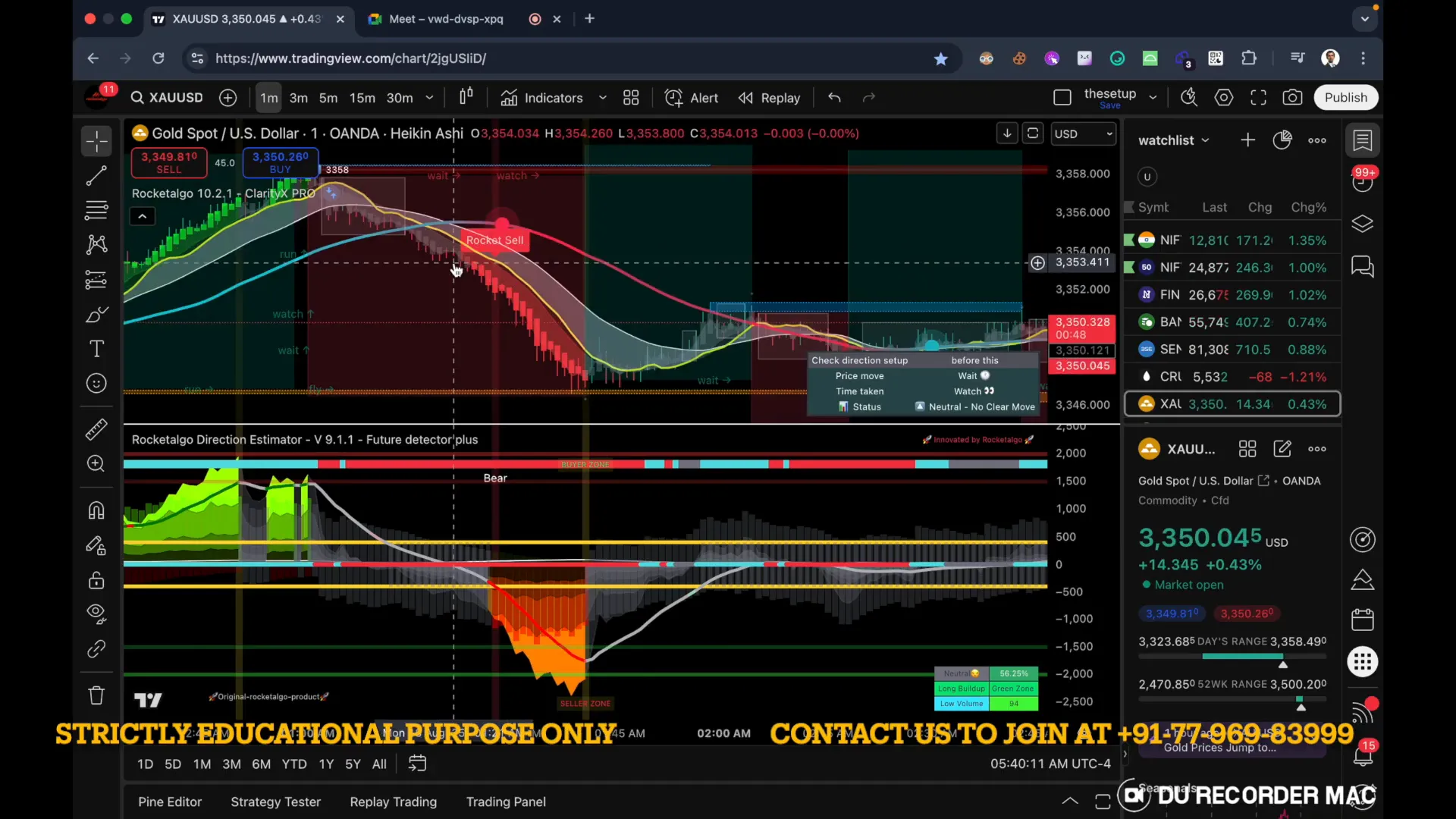The height and width of the screenshot is (819, 1456).
Task: Open the Fibonacci retracement tools
Action: coord(96,210)
